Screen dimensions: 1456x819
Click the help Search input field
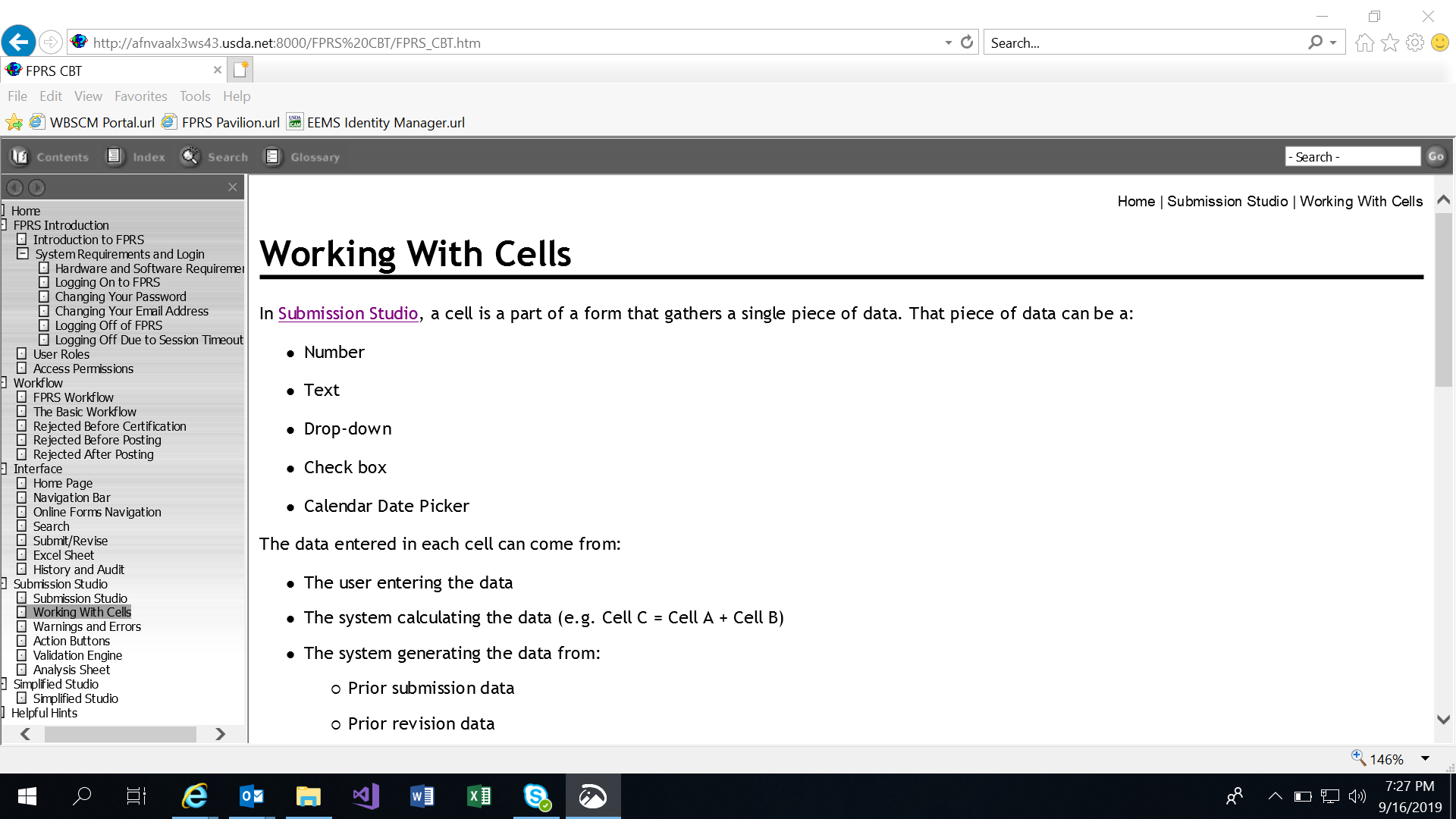tap(1352, 157)
